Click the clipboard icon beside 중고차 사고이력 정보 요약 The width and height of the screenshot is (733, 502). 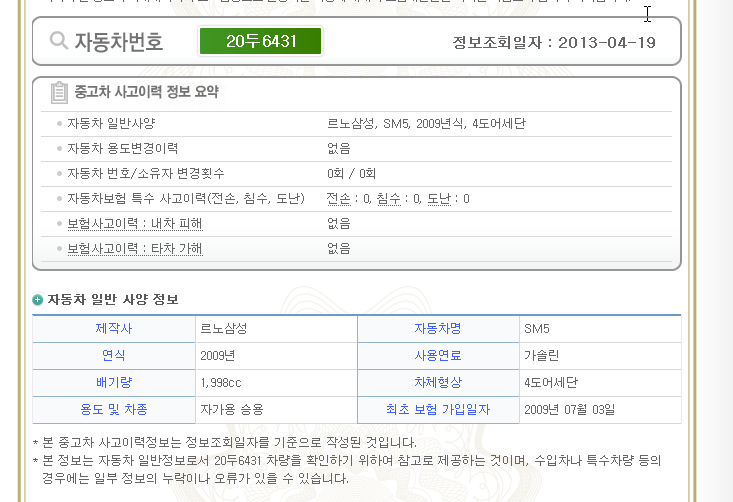tap(59, 92)
